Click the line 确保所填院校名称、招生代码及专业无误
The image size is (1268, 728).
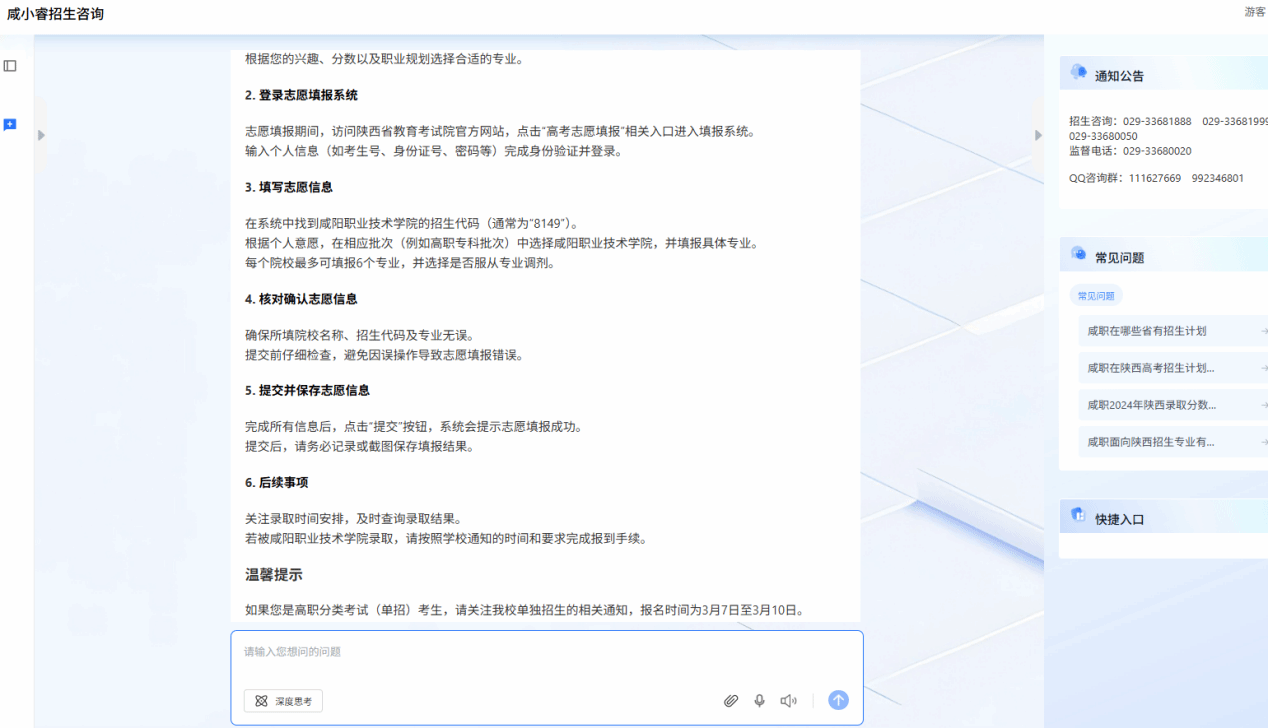[360, 335]
